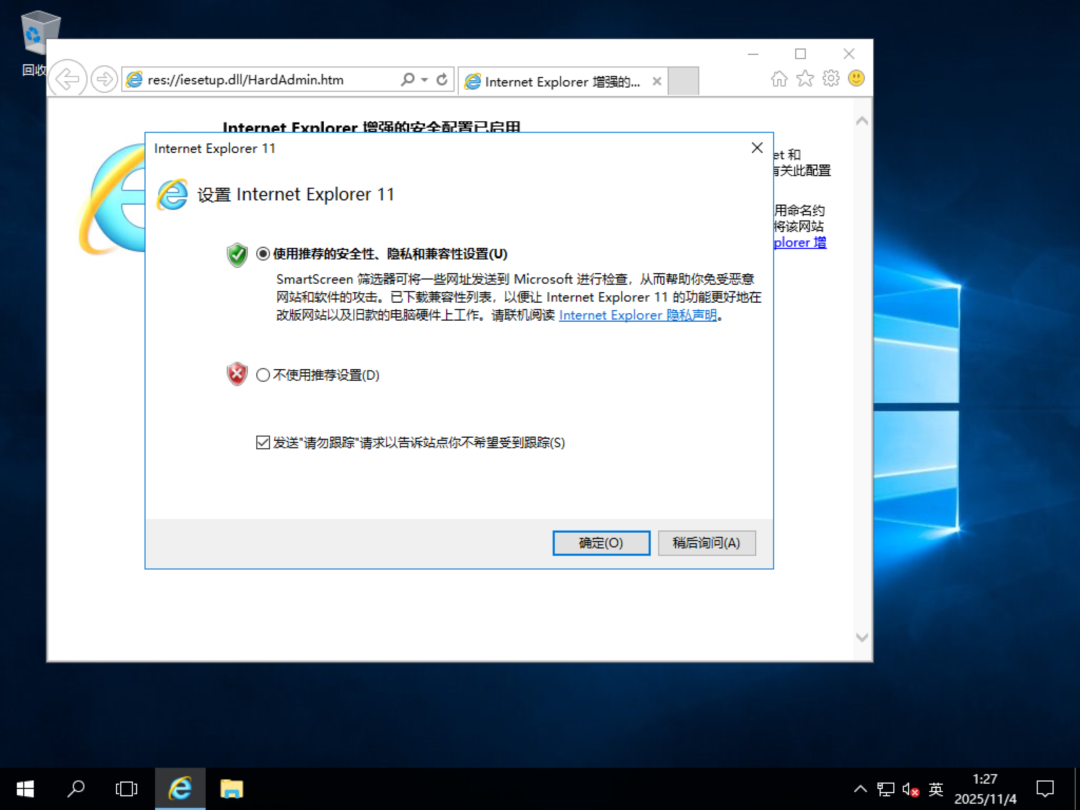
Task: Click the smiley feedback icon
Action: 856,79
